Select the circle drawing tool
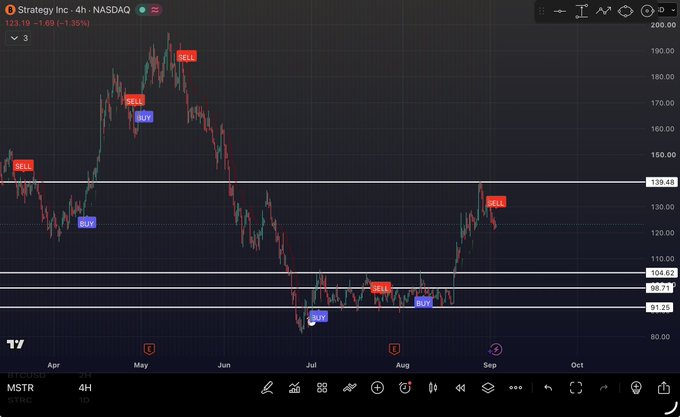Image resolution: width=680 pixels, height=417 pixels. pos(647,11)
